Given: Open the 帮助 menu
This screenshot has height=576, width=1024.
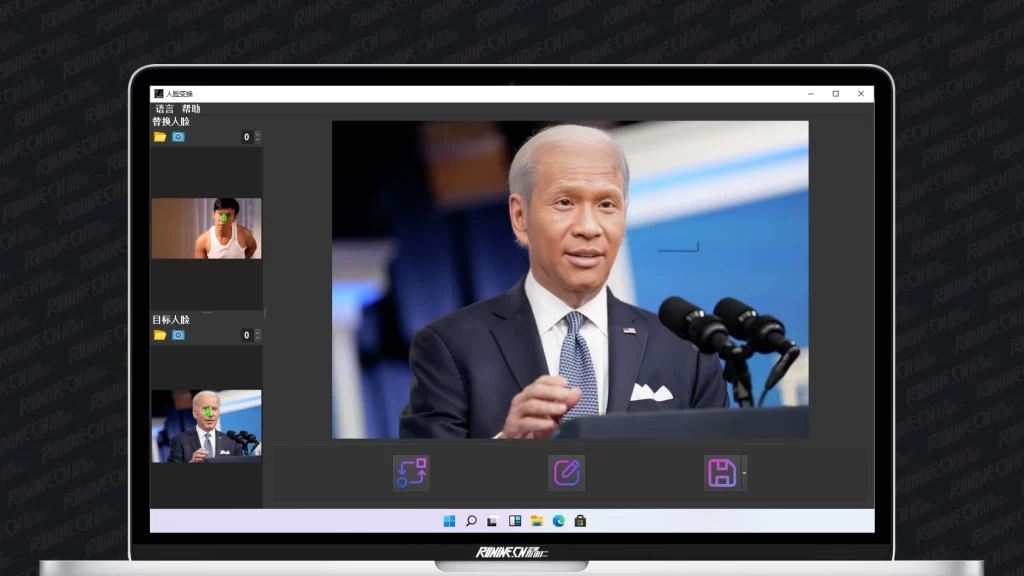Looking at the screenshot, I should tap(190, 108).
